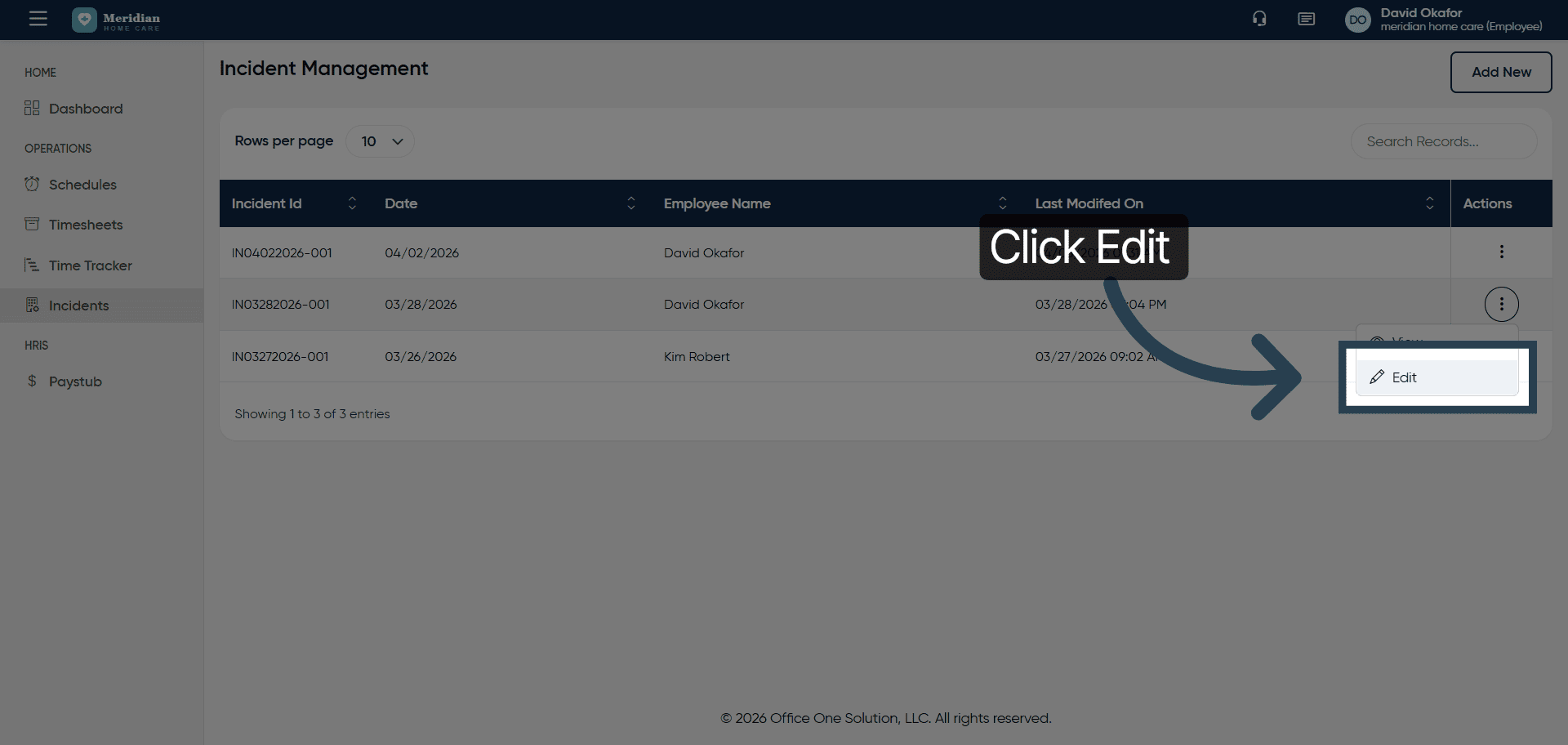Click actions kebab for incident IN03282026-001

pos(1501,304)
